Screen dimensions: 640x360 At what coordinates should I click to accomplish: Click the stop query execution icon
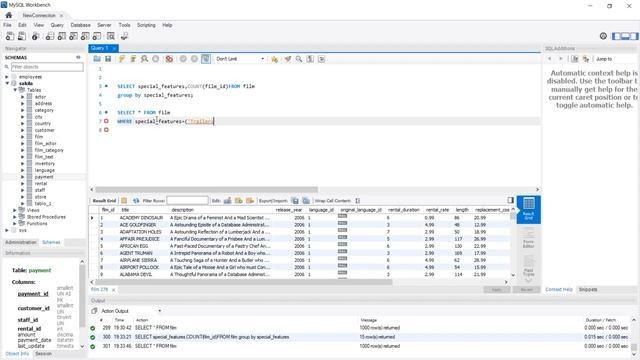(156, 59)
